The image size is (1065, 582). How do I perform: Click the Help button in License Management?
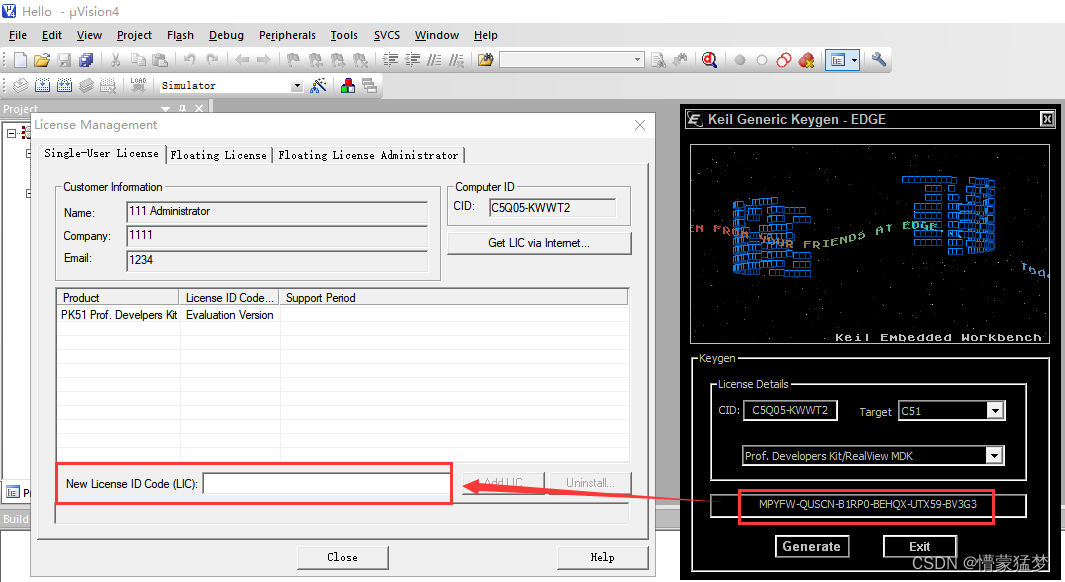(x=602, y=558)
